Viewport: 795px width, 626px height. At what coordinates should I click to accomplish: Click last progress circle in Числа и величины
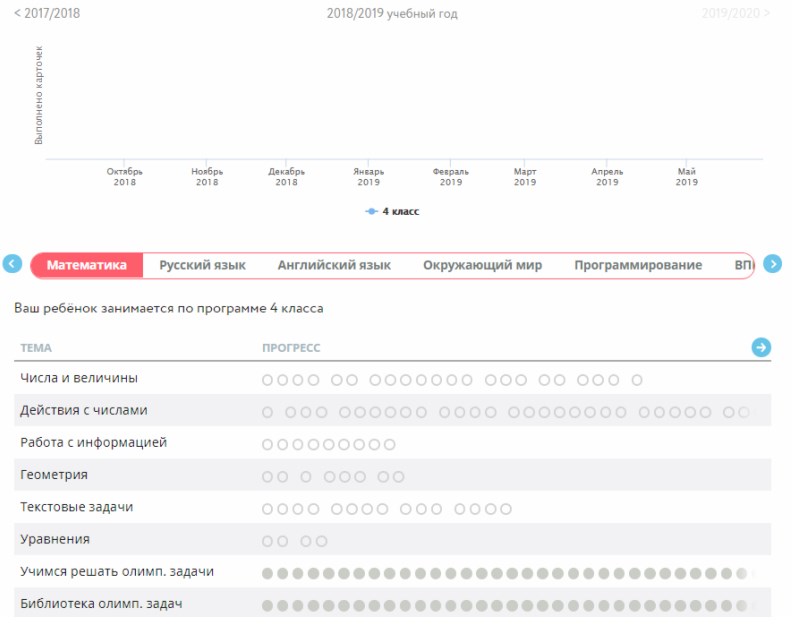pyautogui.click(x=637, y=380)
